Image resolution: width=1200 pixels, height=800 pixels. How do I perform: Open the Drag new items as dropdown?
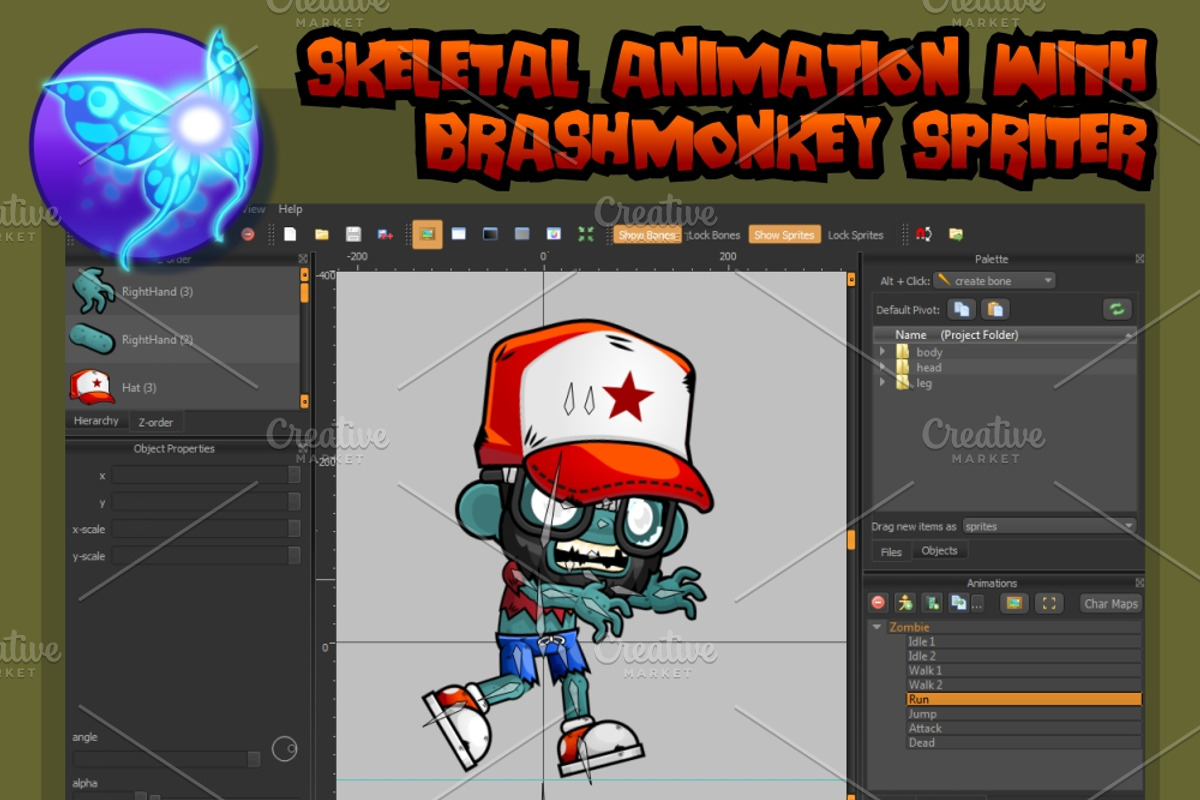pyautogui.click(x=1049, y=526)
